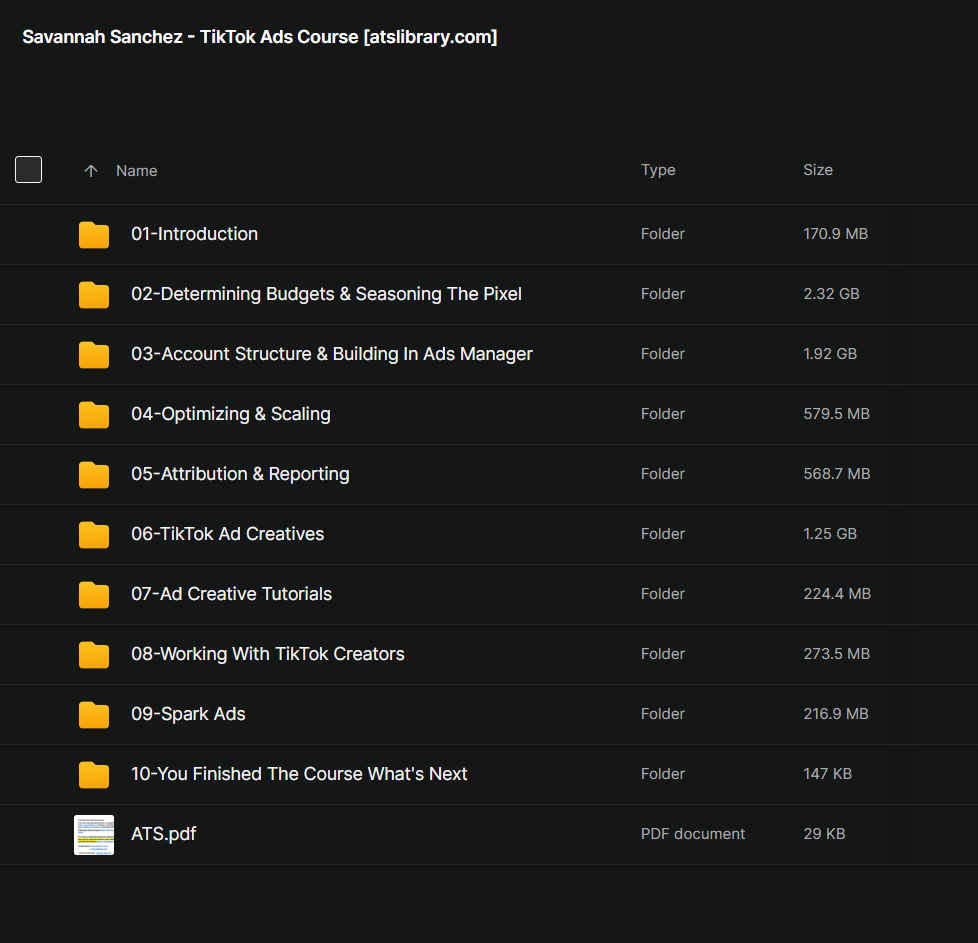Open the 04-Optimizing & Scaling folder name
978x943 pixels.
[x=231, y=414]
